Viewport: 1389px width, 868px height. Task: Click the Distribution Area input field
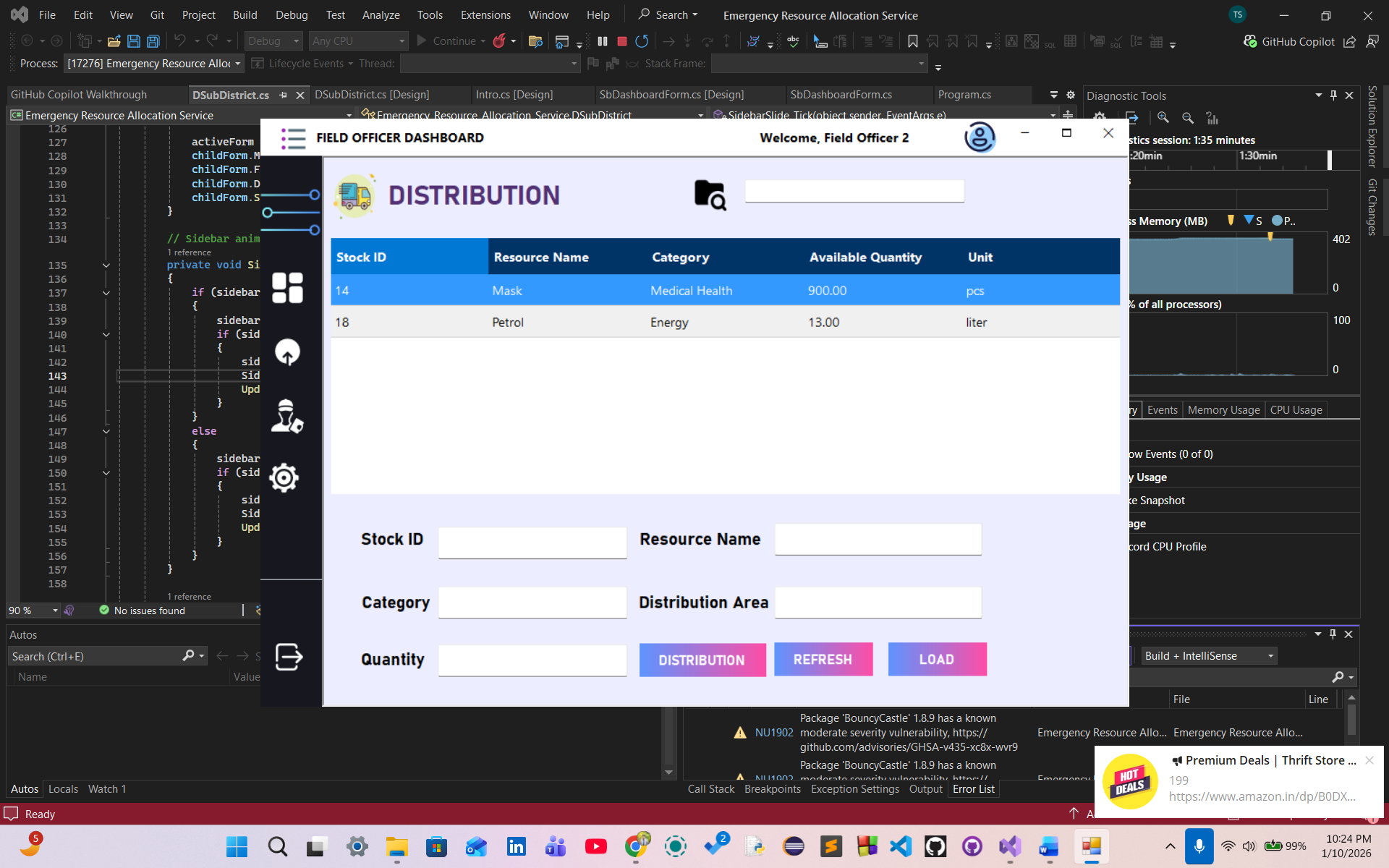878,603
